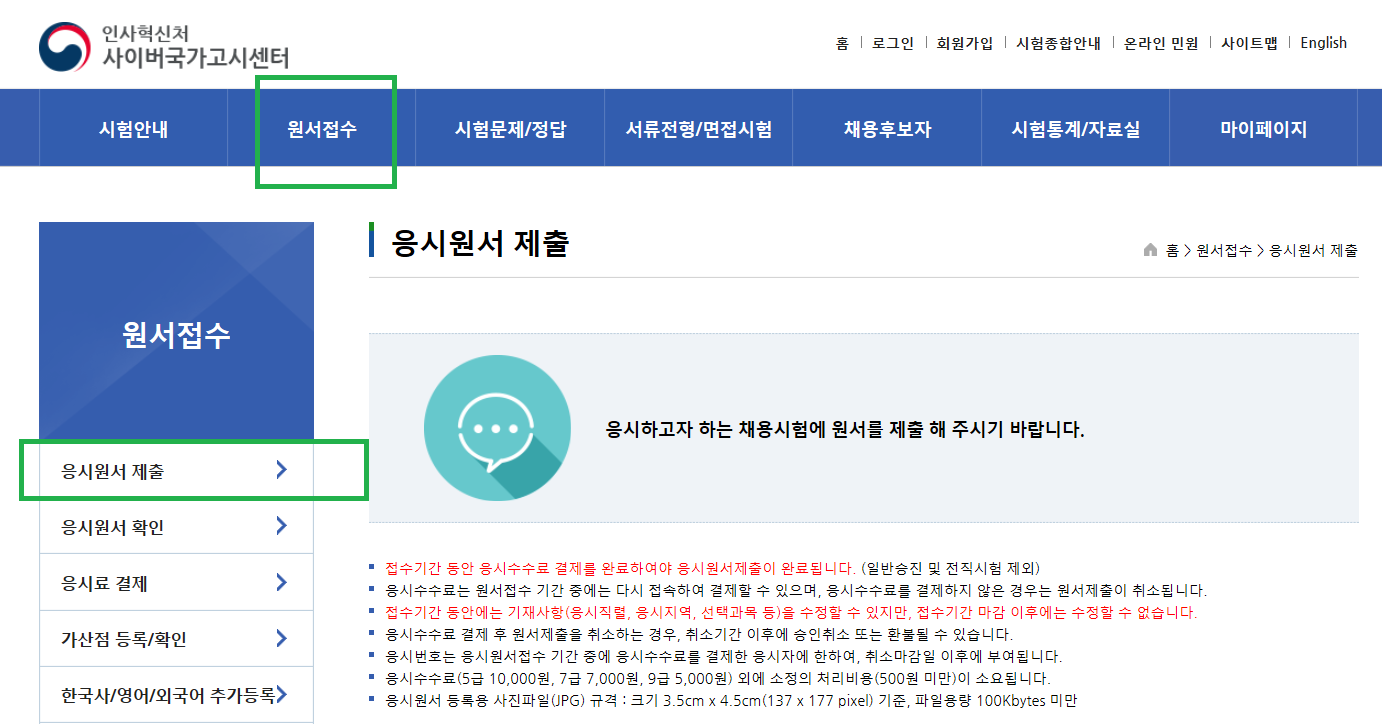The height and width of the screenshot is (724, 1382).
Task: Click the teal speech bubble icon
Action: coord(497,427)
